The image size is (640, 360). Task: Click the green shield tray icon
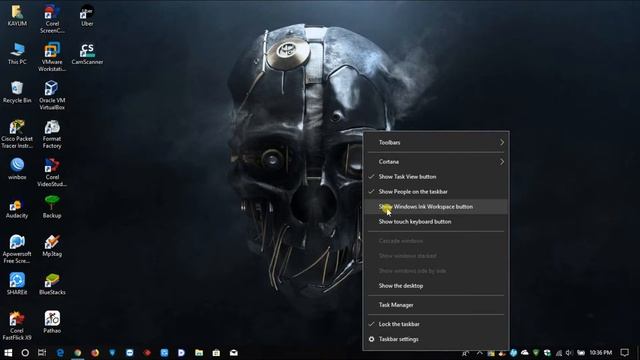pyautogui.click(x=536, y=353)
